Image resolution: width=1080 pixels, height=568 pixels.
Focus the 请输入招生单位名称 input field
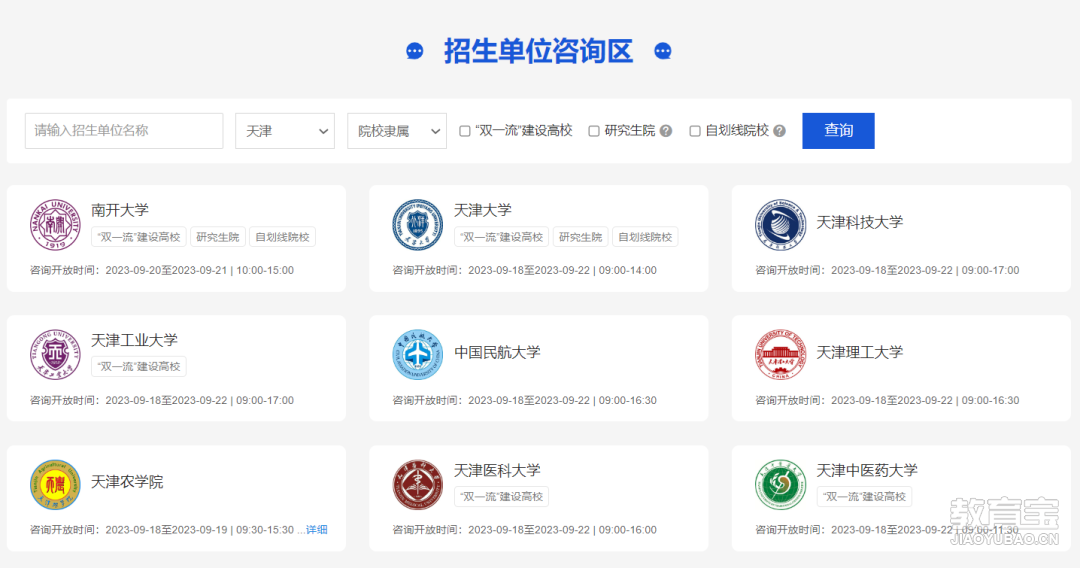point(124,131)
